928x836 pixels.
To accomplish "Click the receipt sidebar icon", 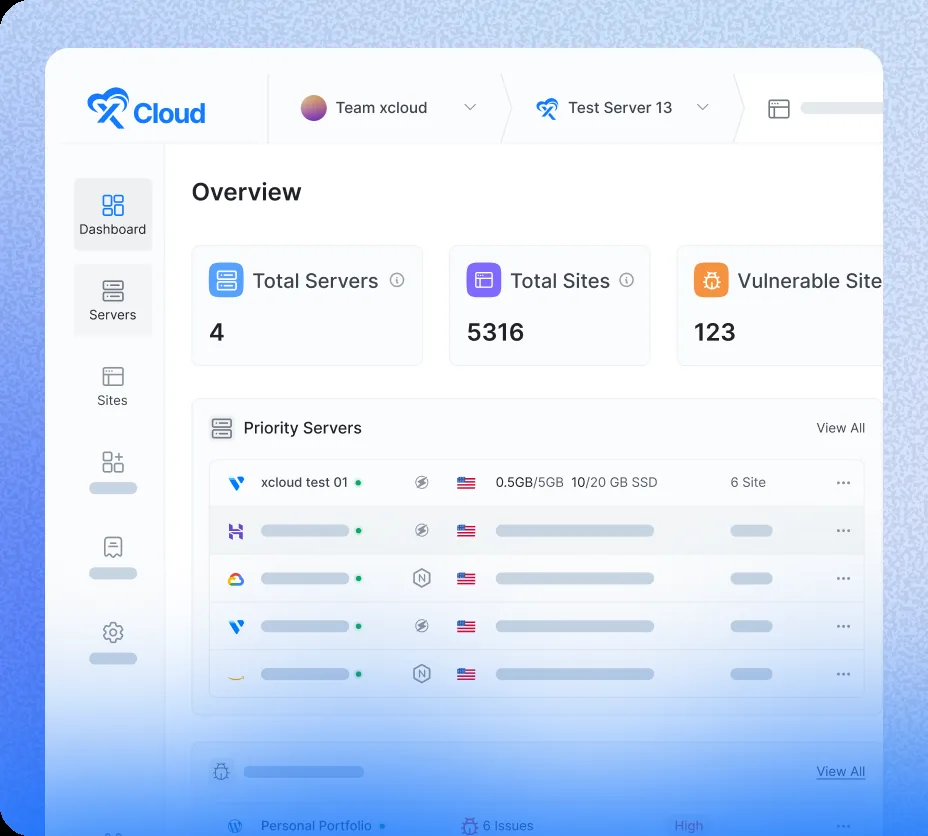I will (112, 547).
